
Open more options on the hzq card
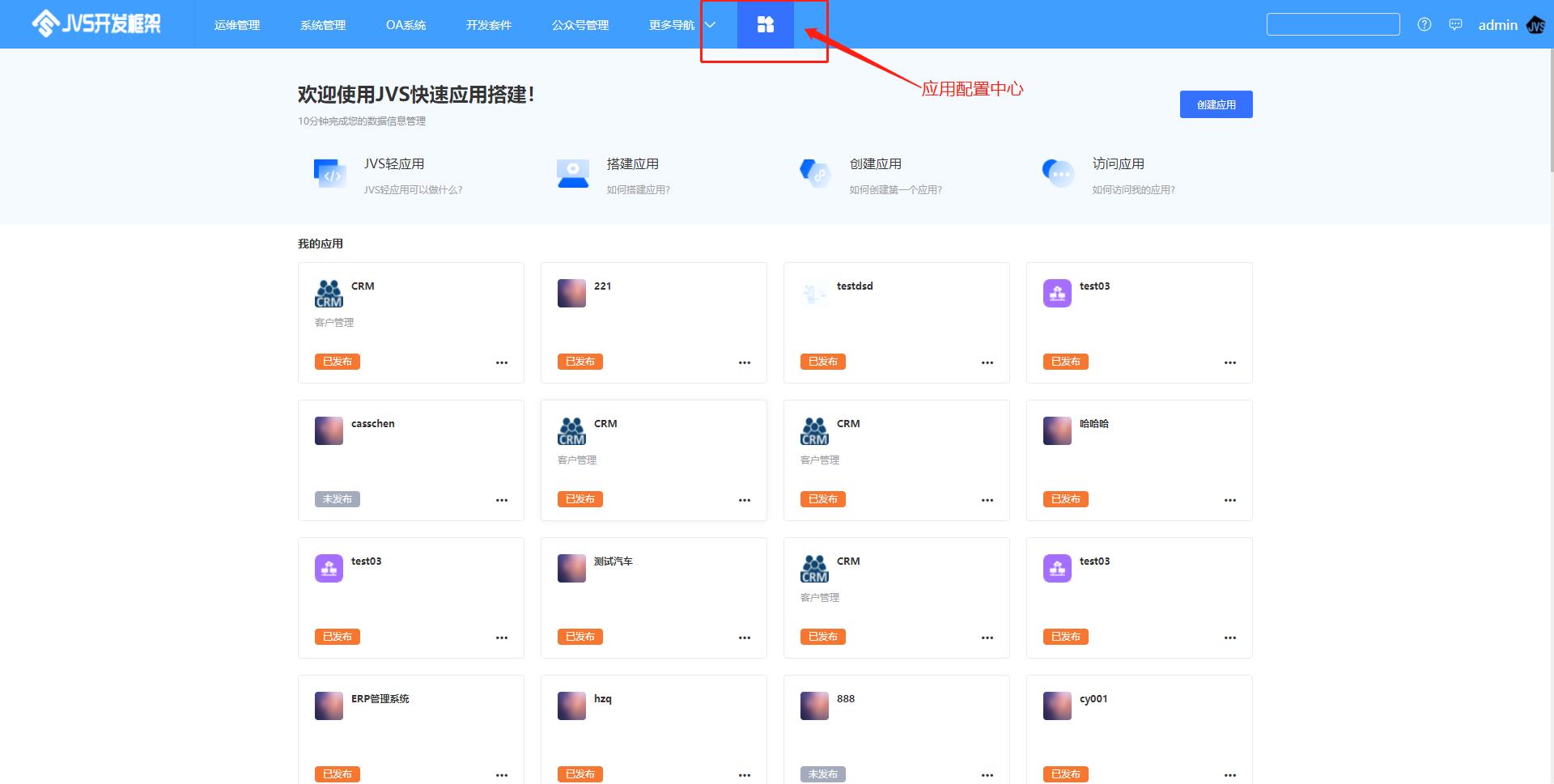745,775
